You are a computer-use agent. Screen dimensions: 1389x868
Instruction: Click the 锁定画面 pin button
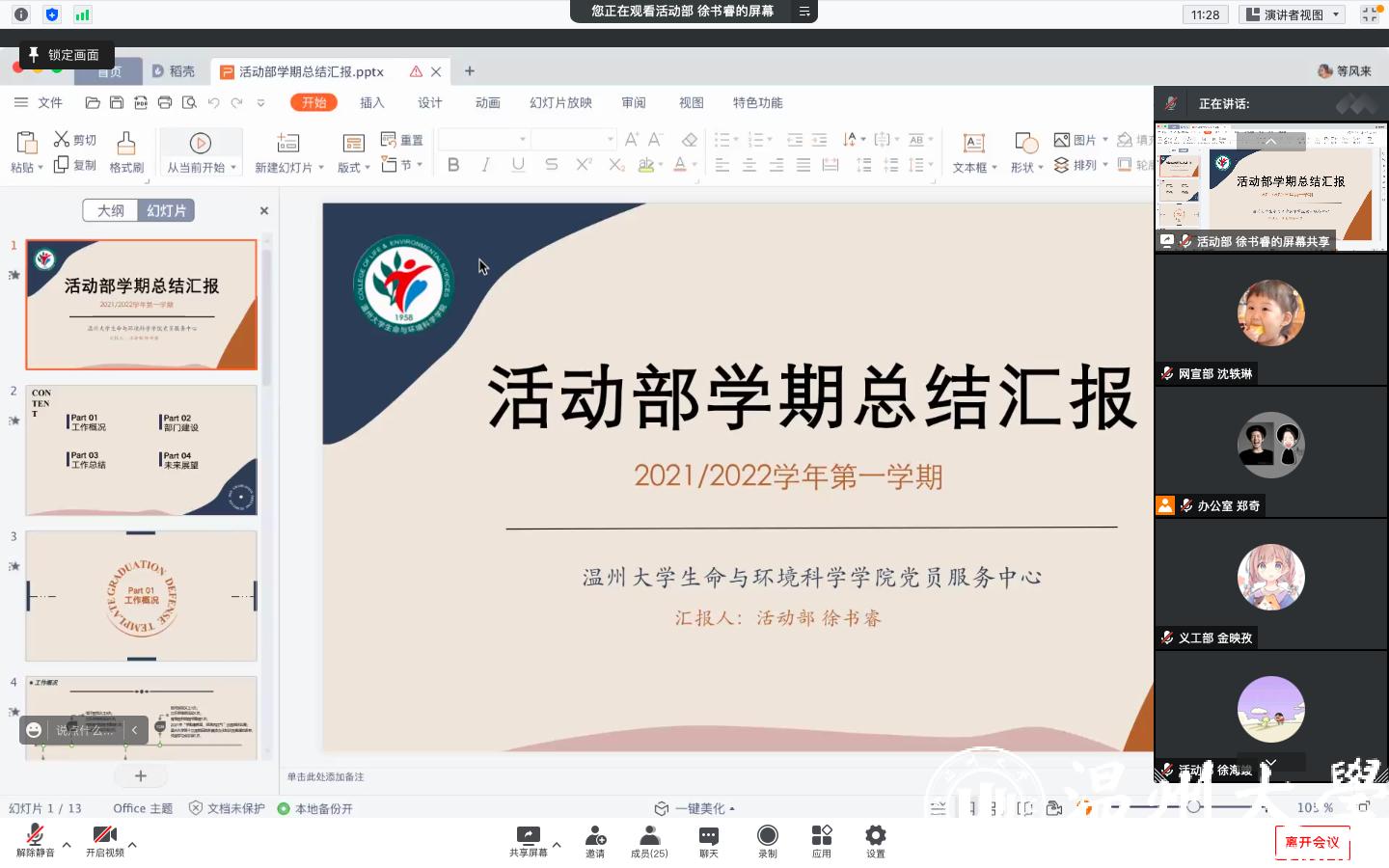pos(66,55)
